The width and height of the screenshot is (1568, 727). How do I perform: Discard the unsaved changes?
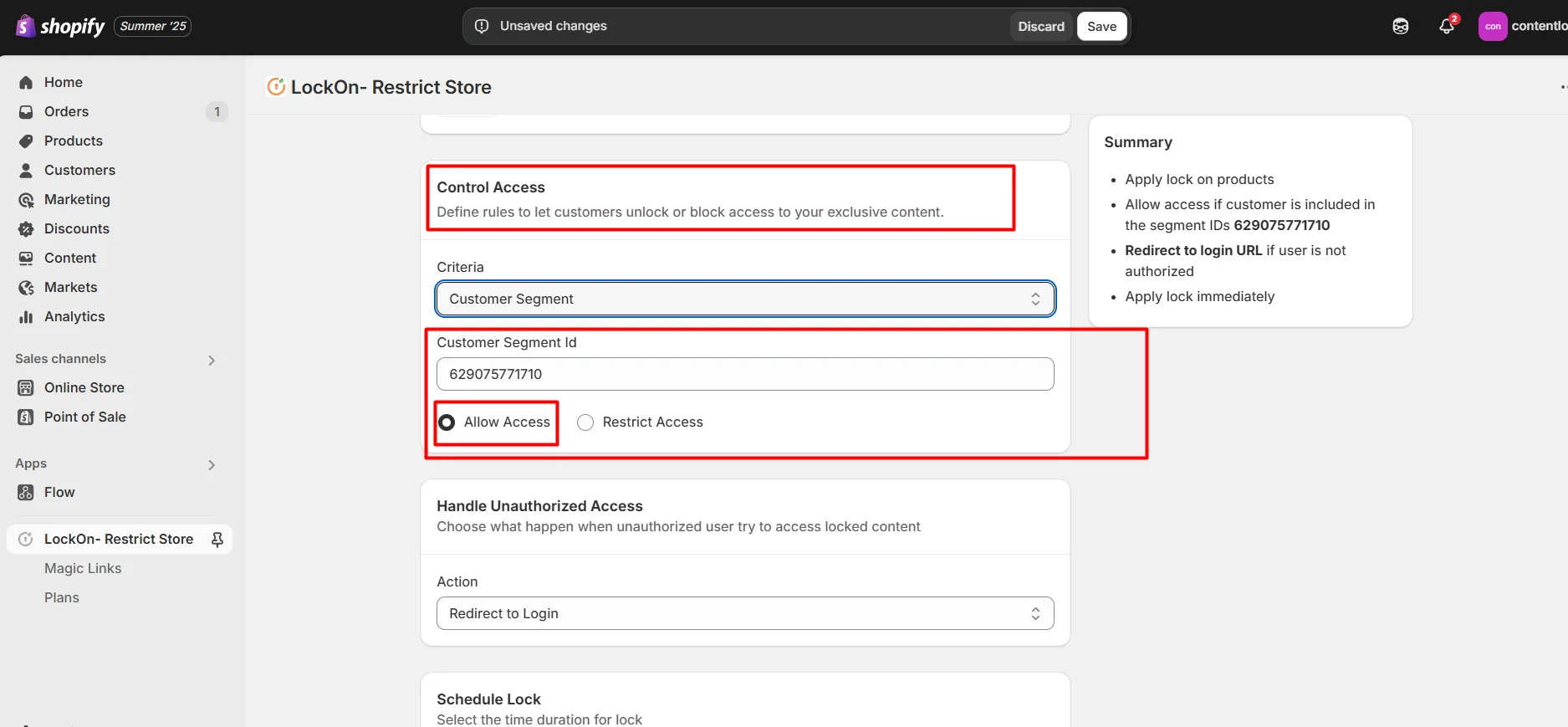[x=1041, y=26]
